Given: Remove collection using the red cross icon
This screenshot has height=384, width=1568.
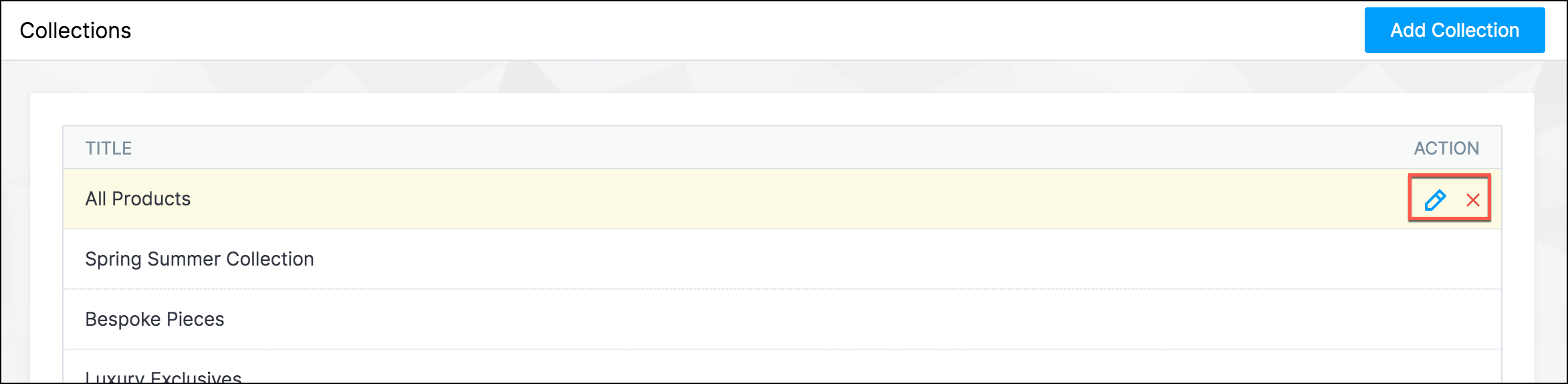Looking at the screenshot, I should [1473, 200].
